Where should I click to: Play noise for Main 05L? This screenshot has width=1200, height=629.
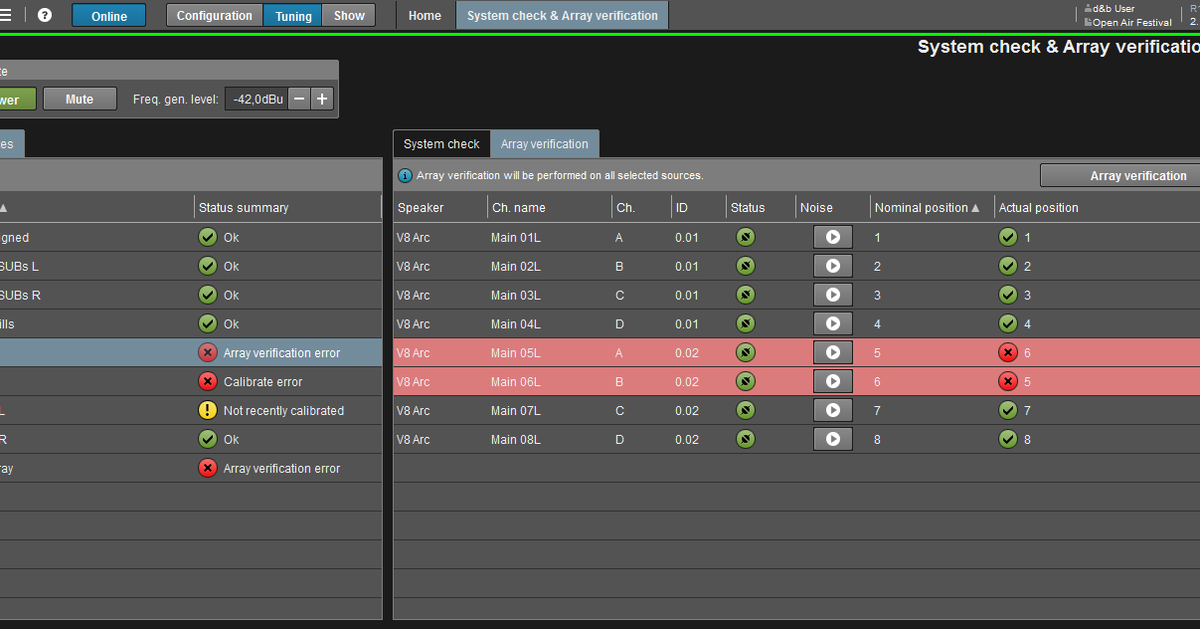pyautogui.click(x=832, y=353)
